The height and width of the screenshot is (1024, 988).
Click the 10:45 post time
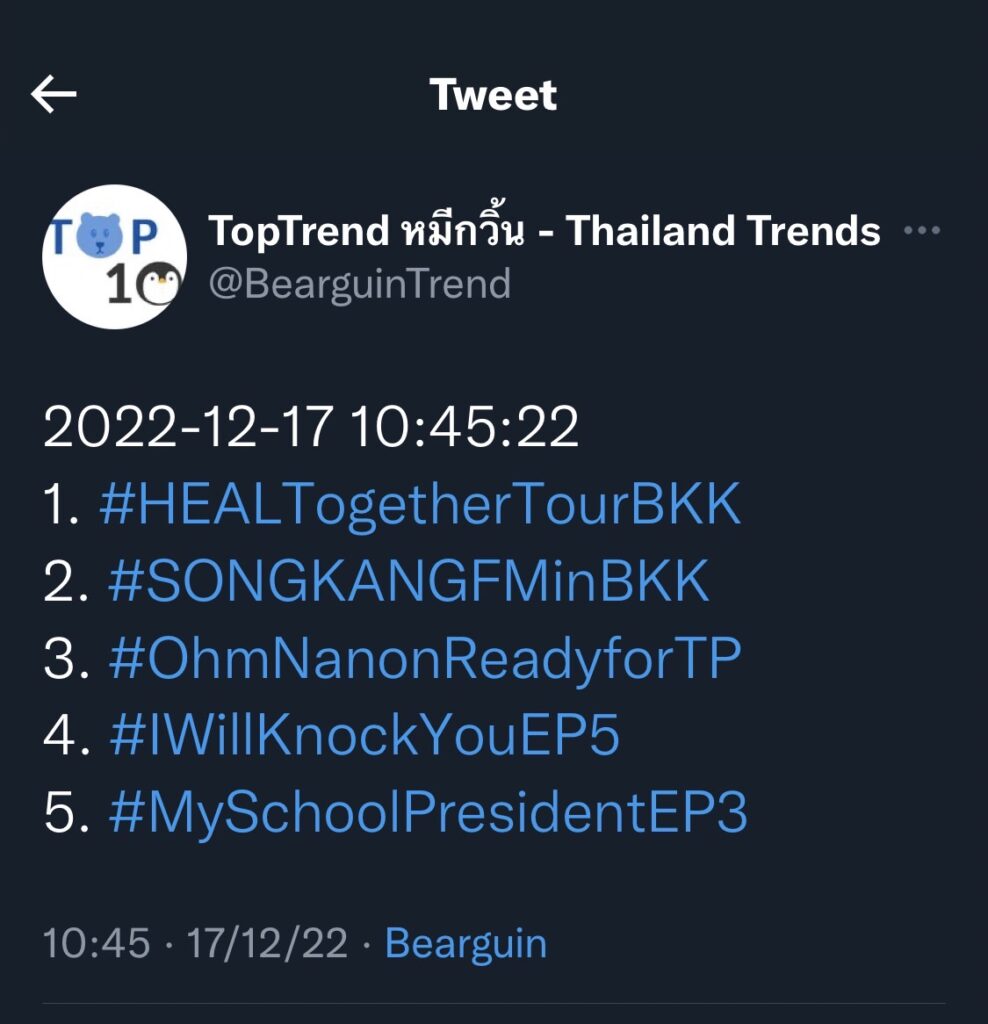[x=96, y=943]
